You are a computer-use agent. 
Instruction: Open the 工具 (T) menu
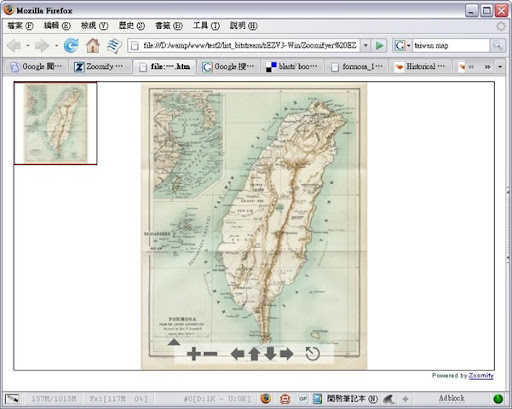point(206,26)
